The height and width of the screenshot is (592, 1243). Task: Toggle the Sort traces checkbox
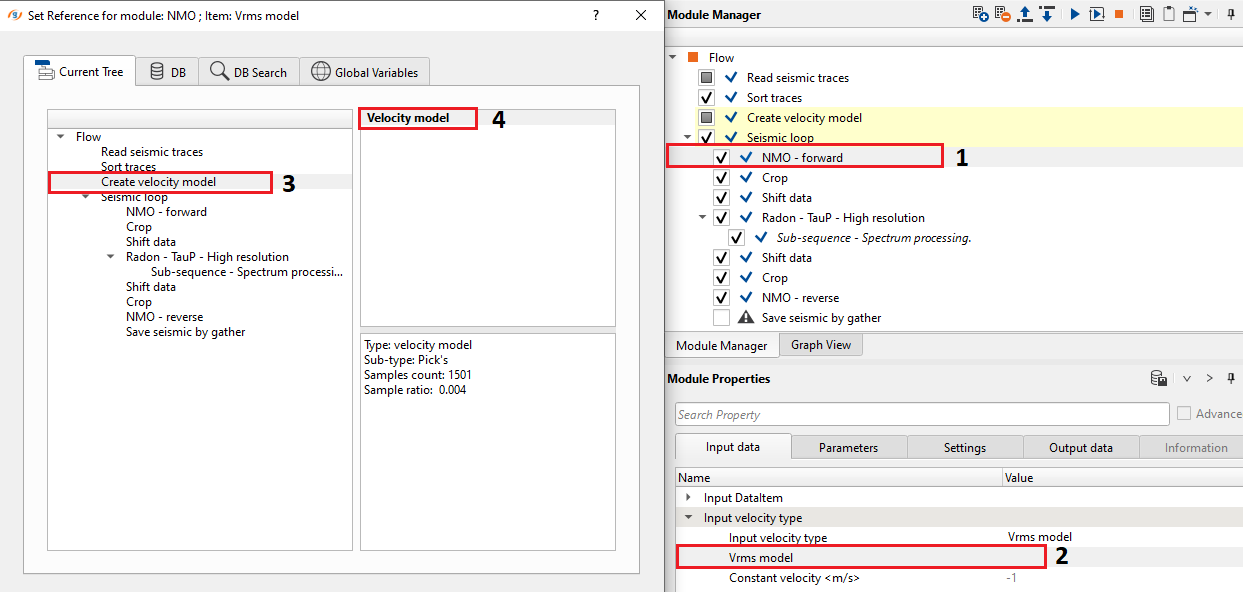click(707, 98)
